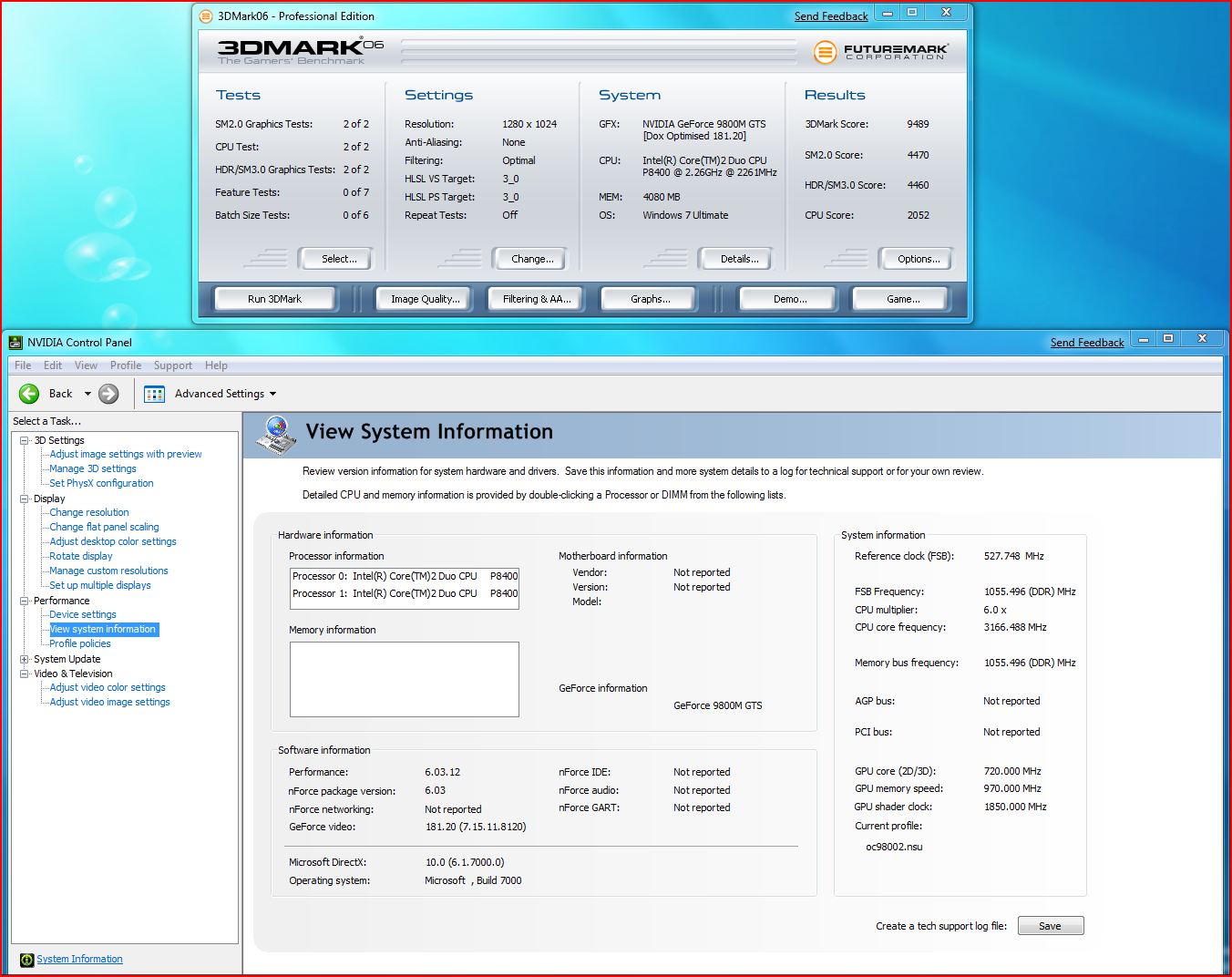Click the Graphs button
1232x977 pixels.
651,299
